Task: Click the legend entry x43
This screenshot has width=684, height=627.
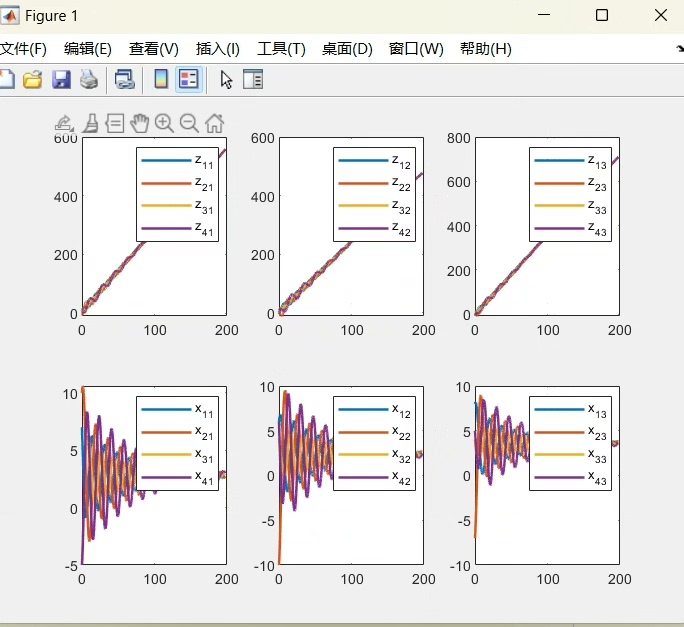Action: (x=597, y=478)
